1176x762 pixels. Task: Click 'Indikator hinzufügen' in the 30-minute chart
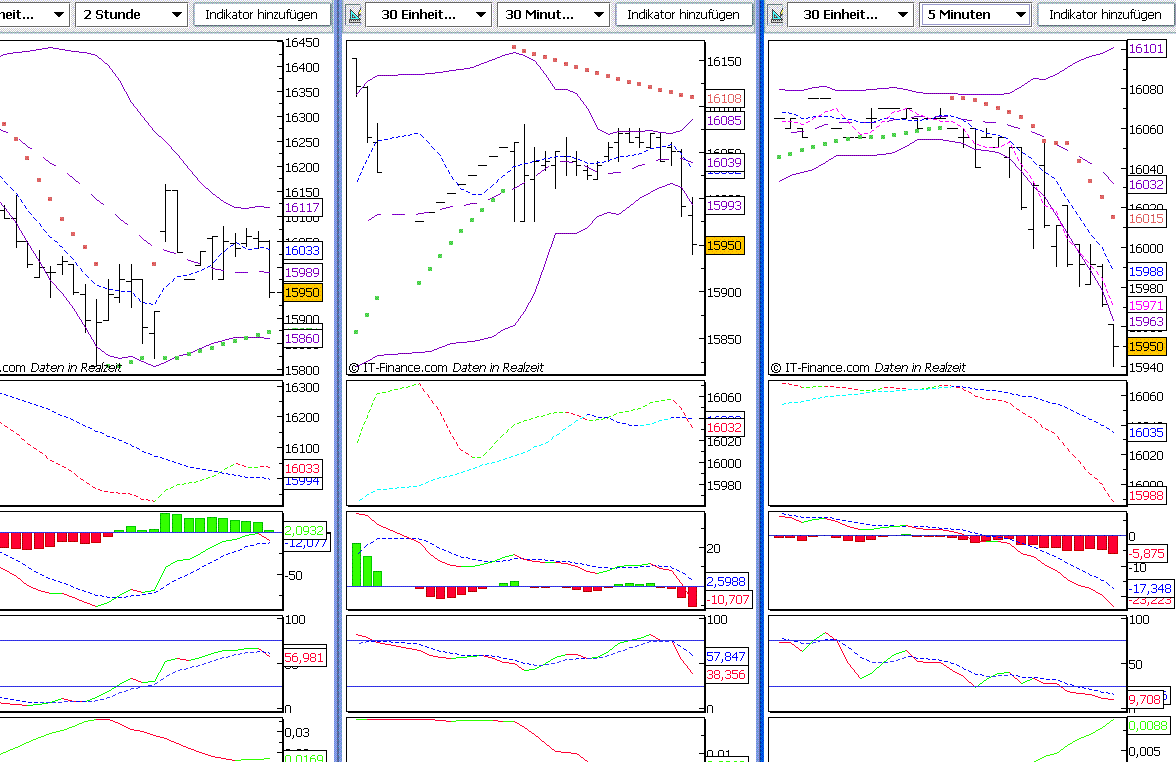click(x=683, y=14)
